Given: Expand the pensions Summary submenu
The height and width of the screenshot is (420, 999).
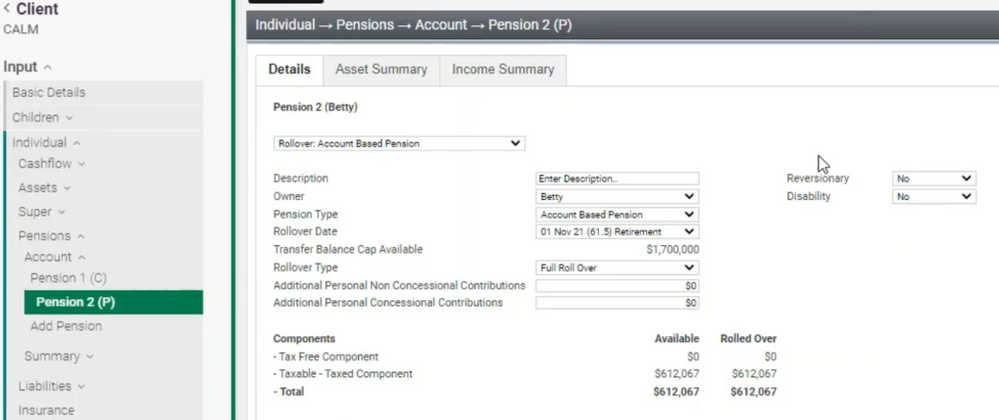Looking at the screenshot, I should pyautogui.click(x=59, y=356).
